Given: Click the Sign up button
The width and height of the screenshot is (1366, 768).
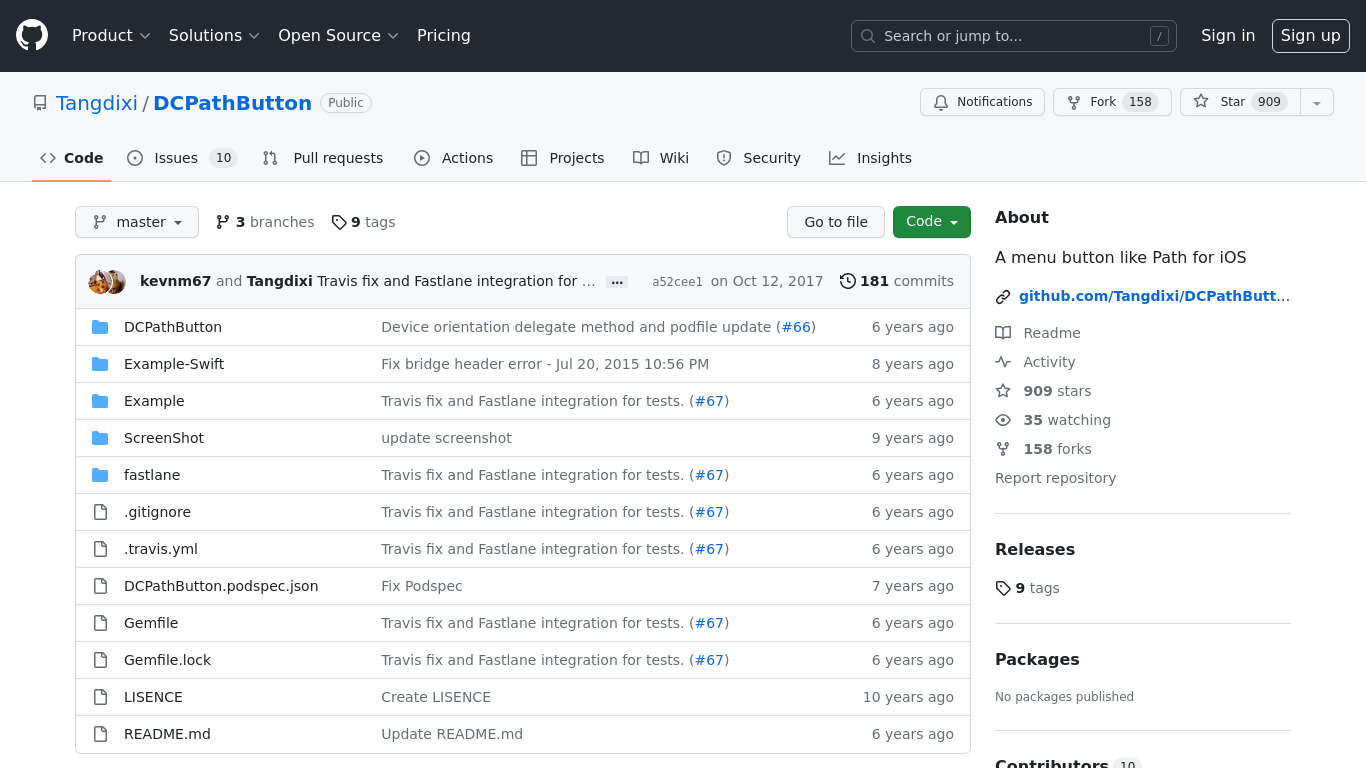Looking at the screenshot, I should click(1311, 36).
